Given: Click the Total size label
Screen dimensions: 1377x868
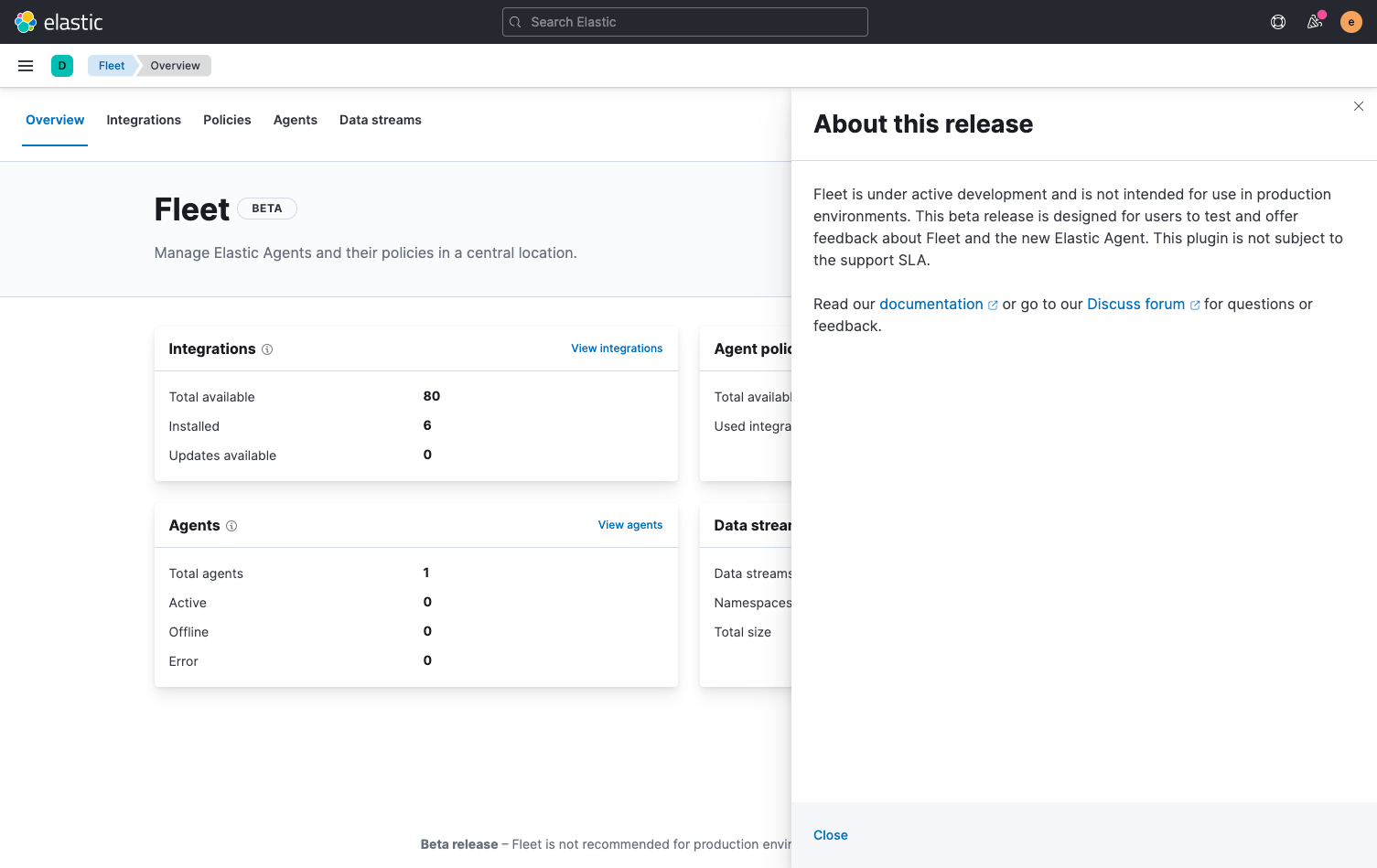Looking at the screenshot, I should tap(742, 632).
